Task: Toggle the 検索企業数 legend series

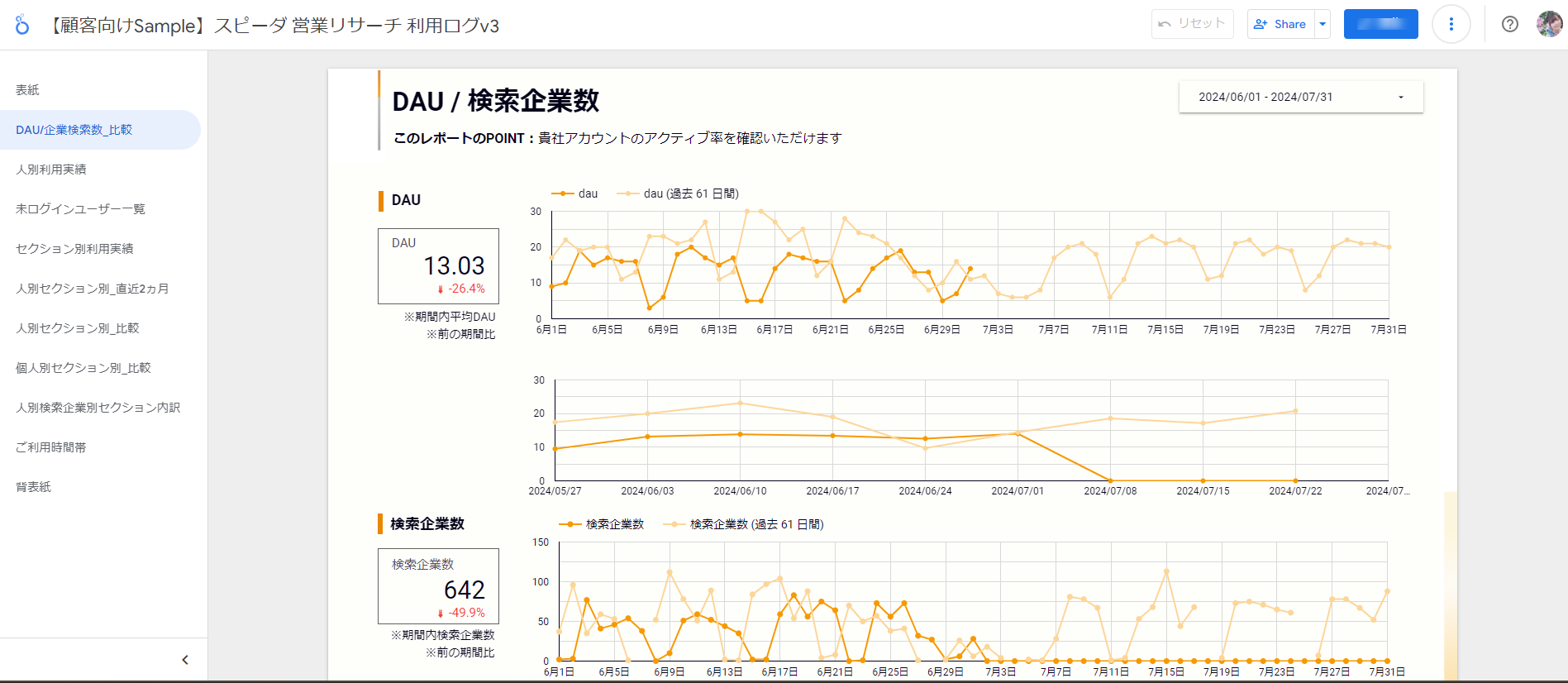Action: tap(602, 524)
